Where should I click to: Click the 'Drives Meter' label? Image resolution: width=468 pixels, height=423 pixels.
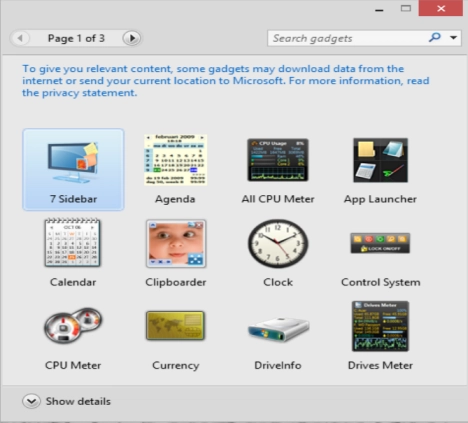pos(380,365)
